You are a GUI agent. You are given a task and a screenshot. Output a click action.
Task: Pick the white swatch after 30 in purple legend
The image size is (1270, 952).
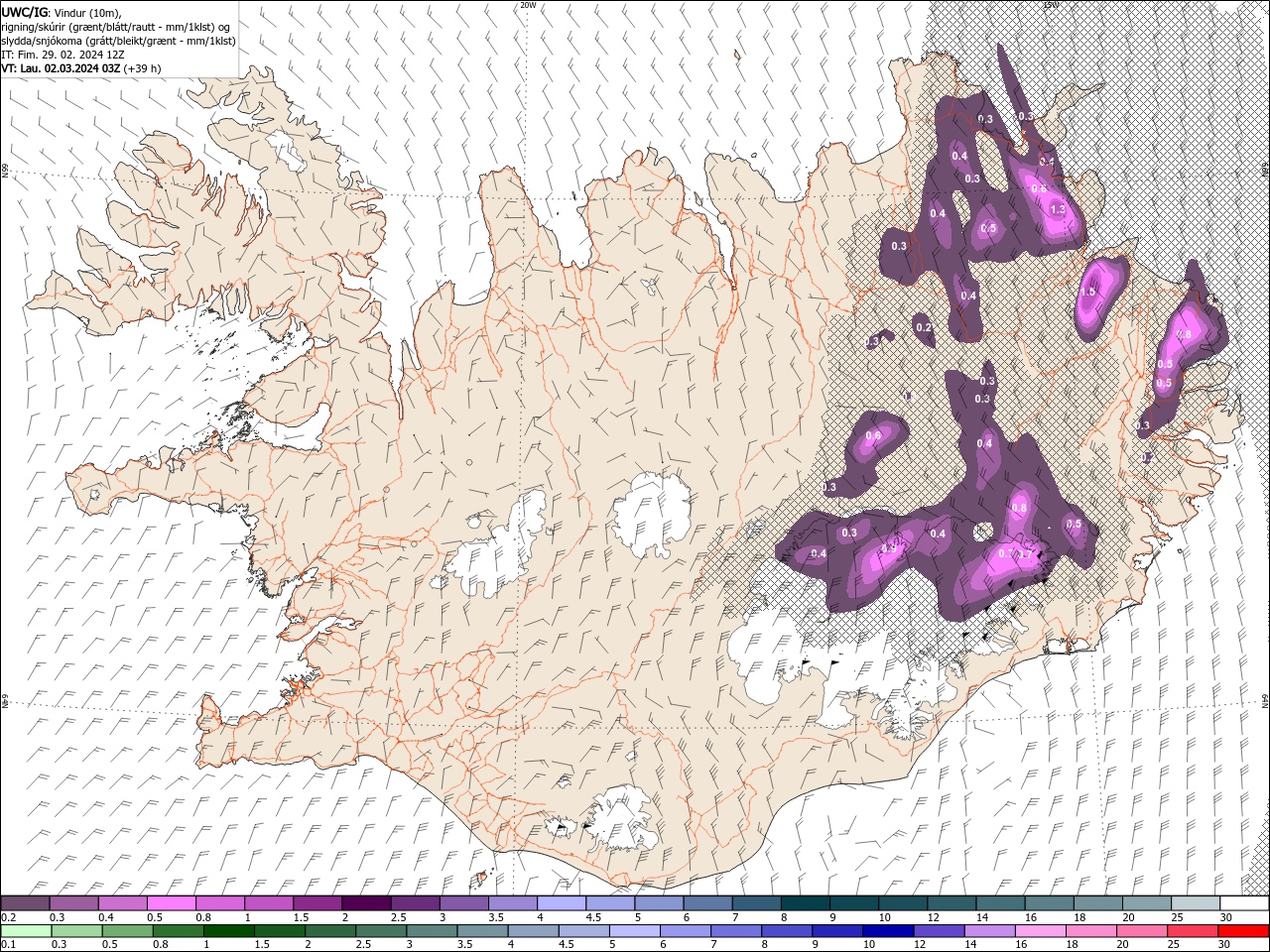[x=1244, y=903]
